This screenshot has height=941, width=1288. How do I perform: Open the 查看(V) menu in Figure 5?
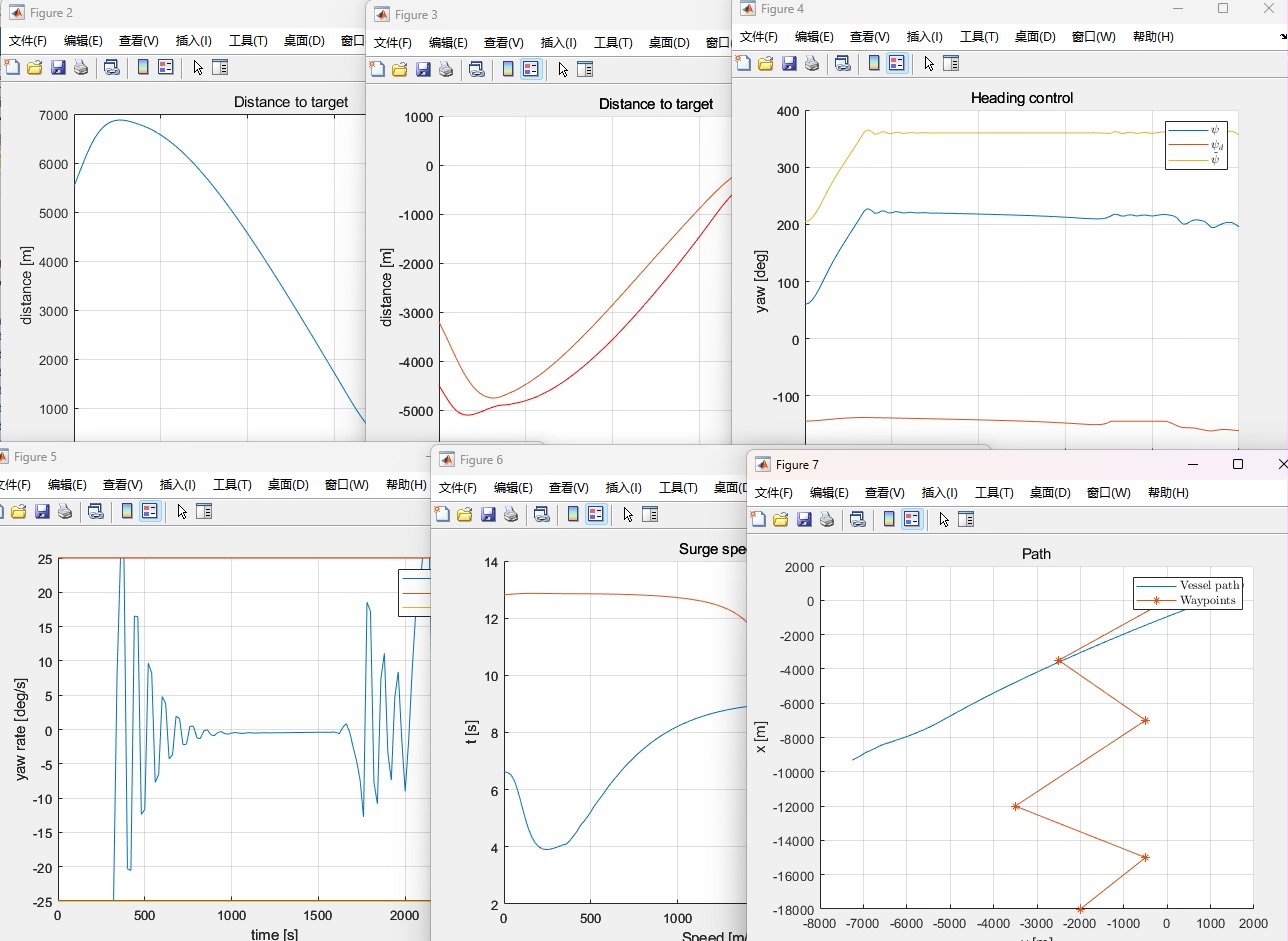point(123,485)
